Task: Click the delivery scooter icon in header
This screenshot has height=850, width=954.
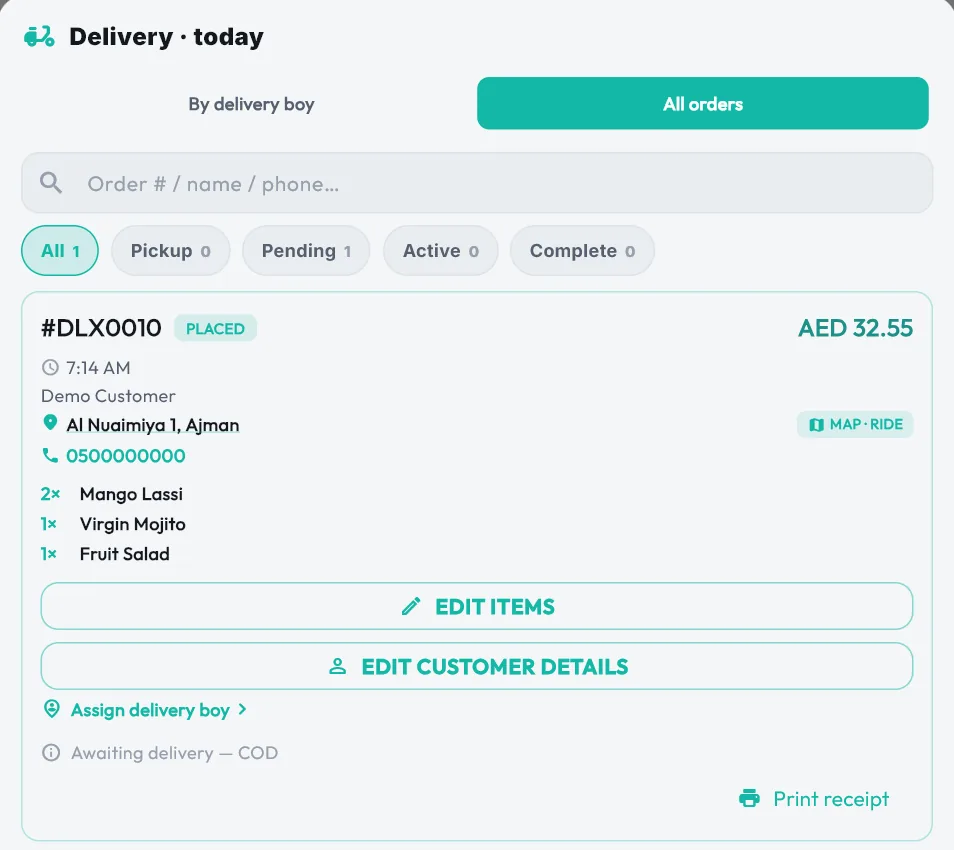Action: (x=39, y=37)
